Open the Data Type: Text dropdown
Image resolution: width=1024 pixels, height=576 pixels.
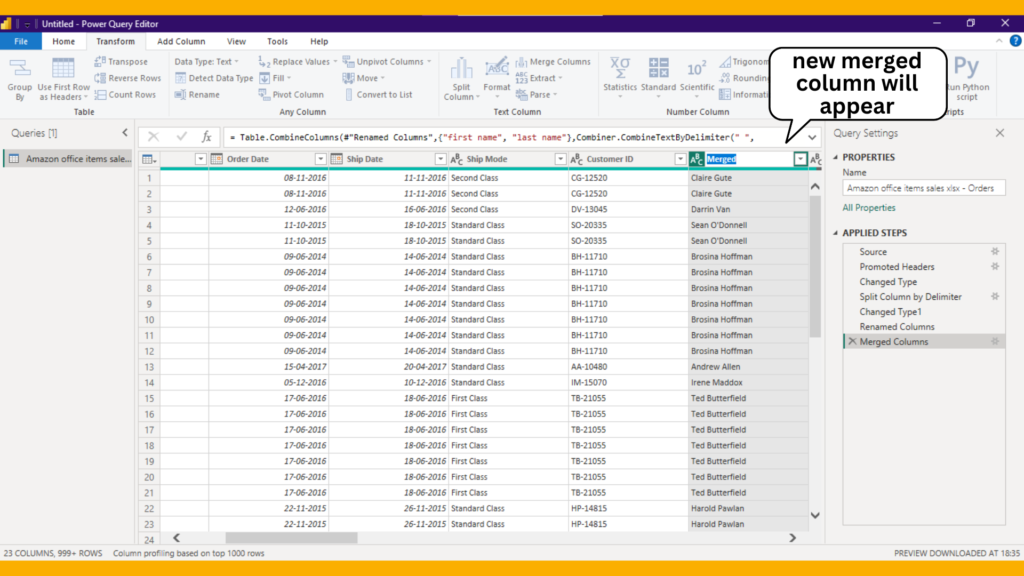pyautogui.click(x=206, y=61)
